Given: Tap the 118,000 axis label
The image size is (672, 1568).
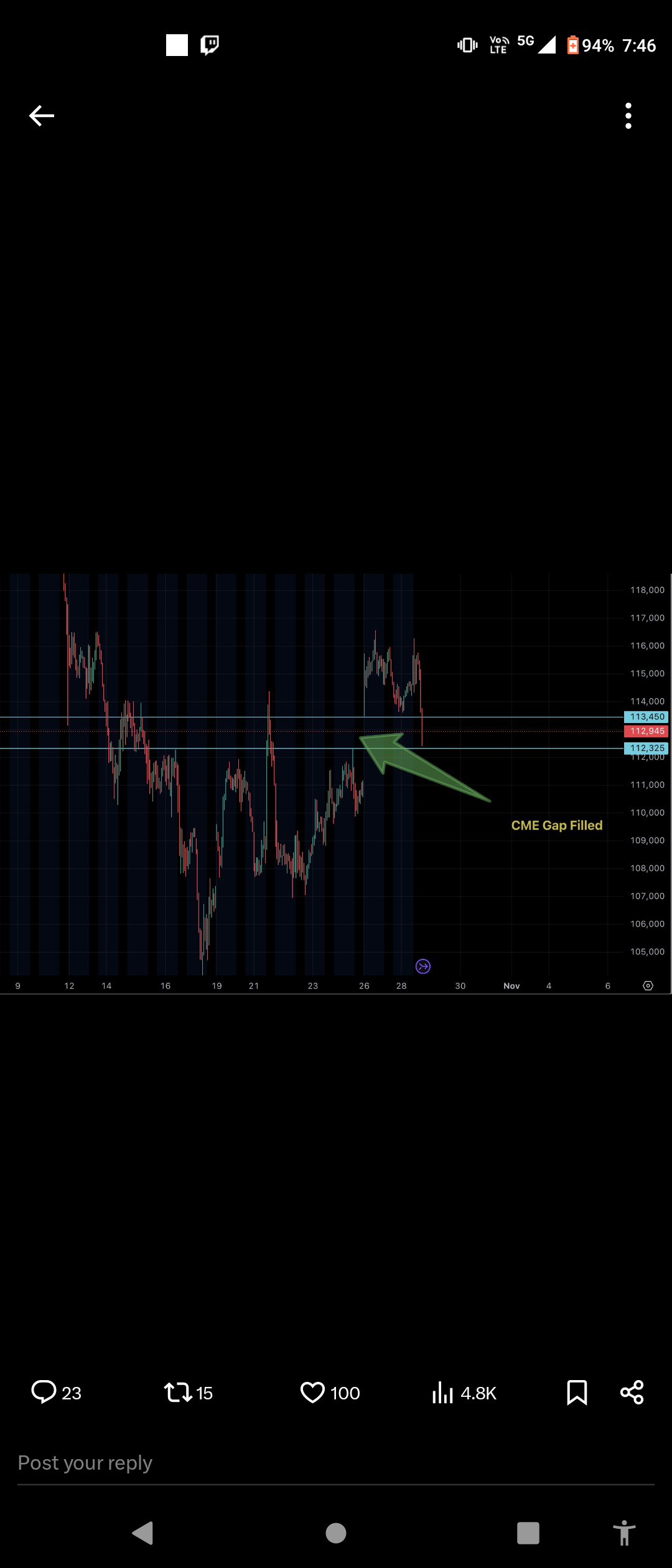Looking at the screenshot, I should (647, 590).
